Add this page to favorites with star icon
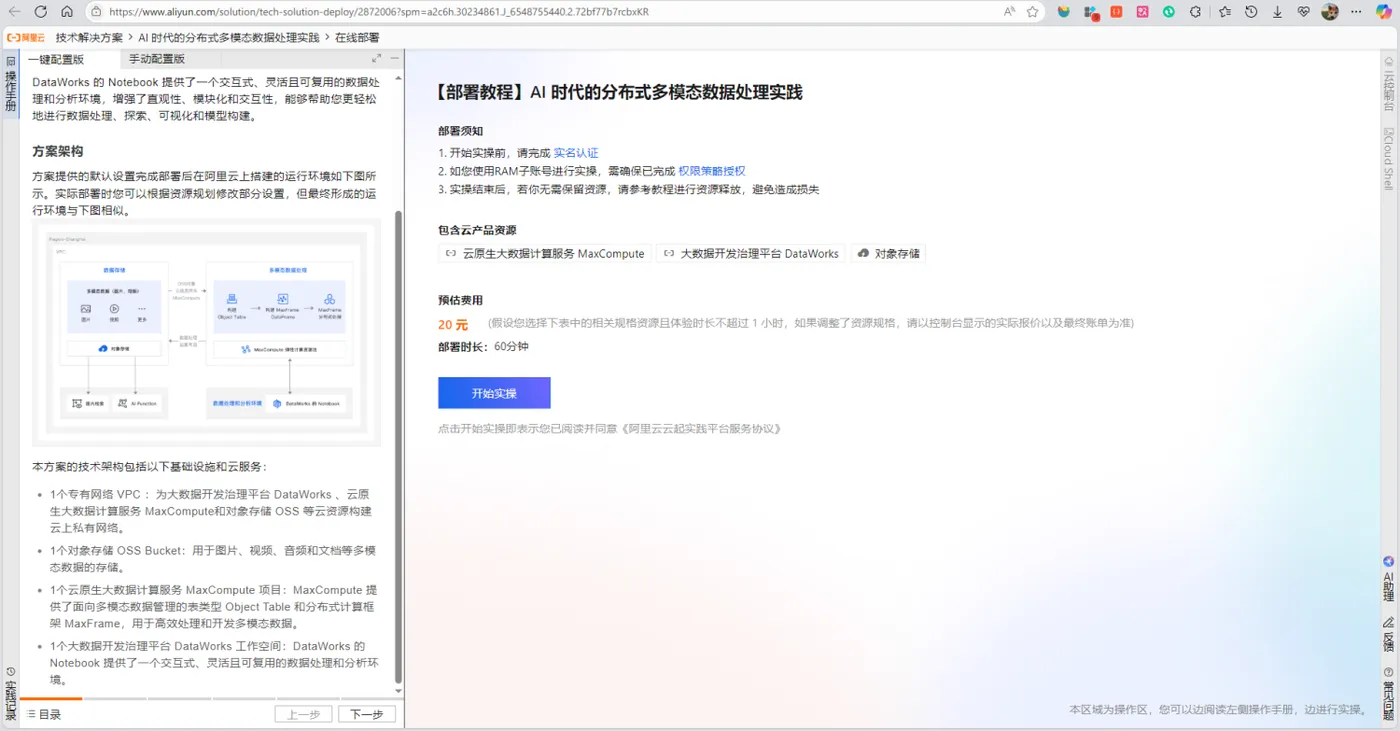 pos(1032,12)
